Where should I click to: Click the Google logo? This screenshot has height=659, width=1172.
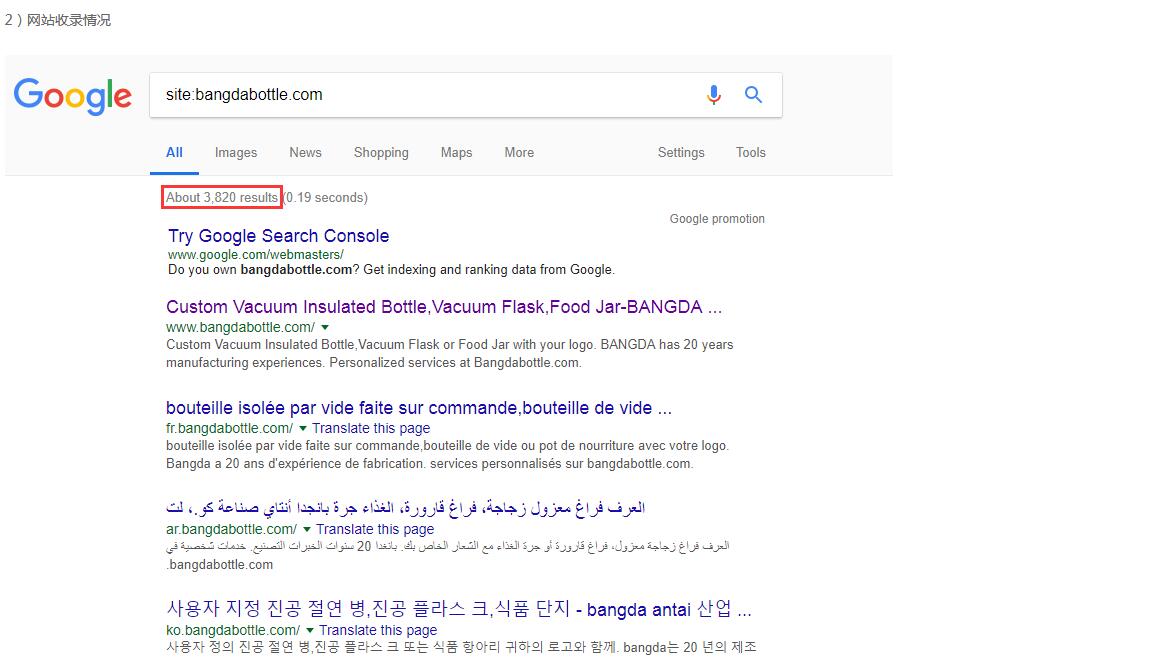pyautogui.click(x=73, y=96)
